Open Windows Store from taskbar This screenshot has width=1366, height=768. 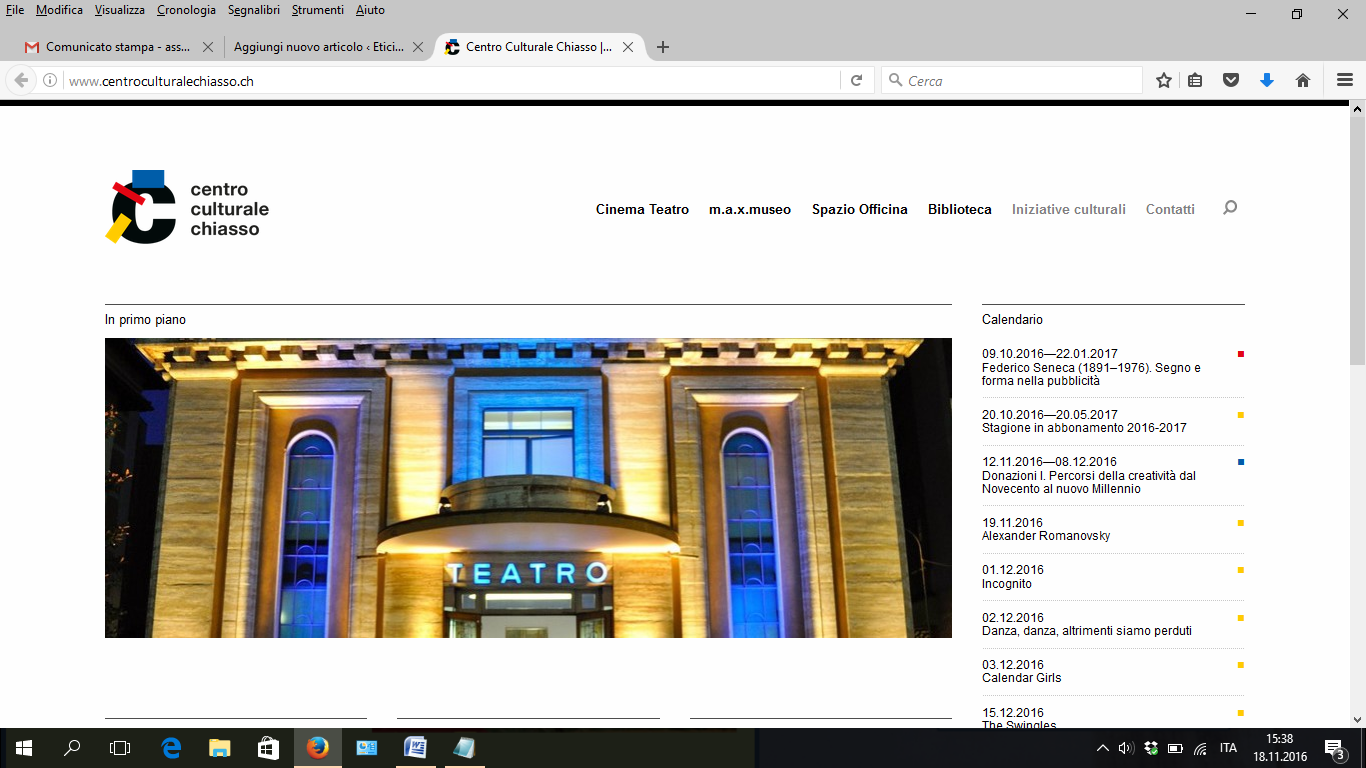click(269, 748)
